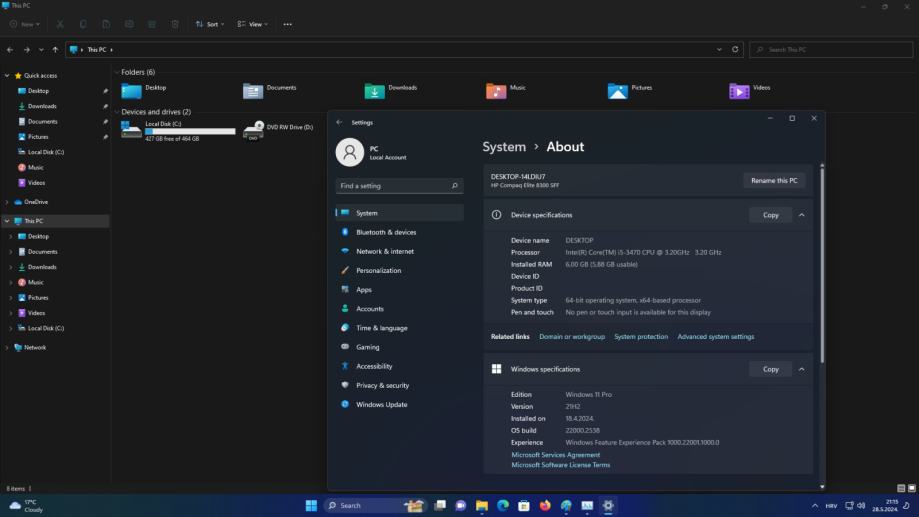Click the Rename this PC button

click(x=774, y=180)
